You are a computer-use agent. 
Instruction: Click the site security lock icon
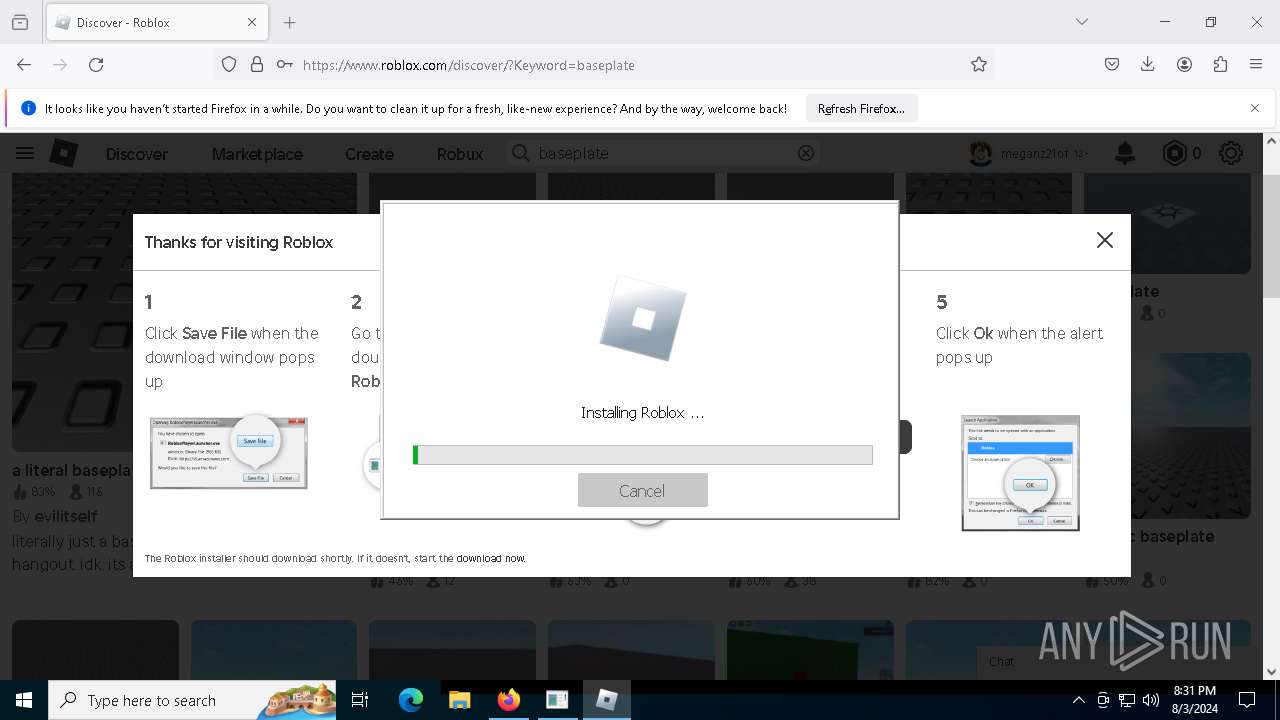(257, 64)
